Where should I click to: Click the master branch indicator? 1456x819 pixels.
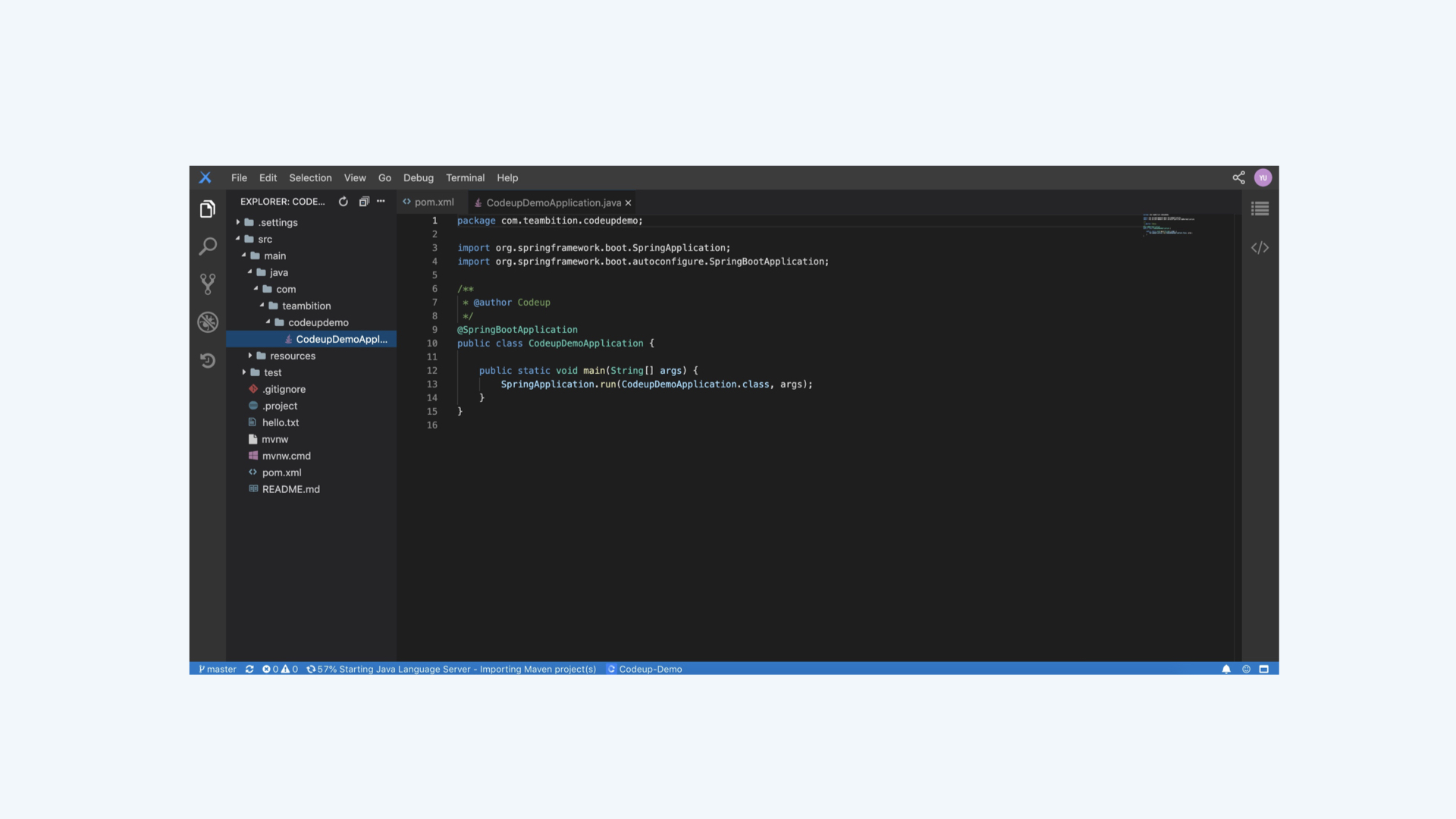(218, 669)
